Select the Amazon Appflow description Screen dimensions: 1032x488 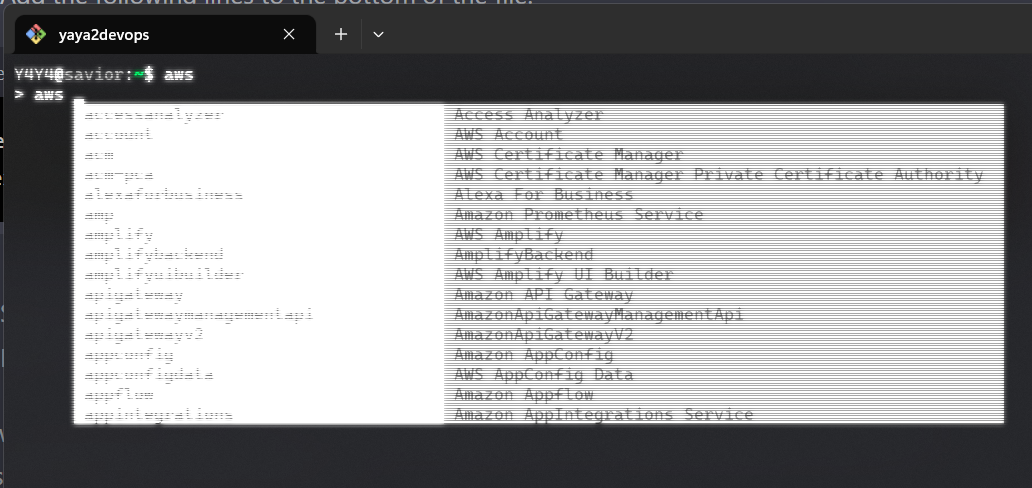[x=523, y=394]
